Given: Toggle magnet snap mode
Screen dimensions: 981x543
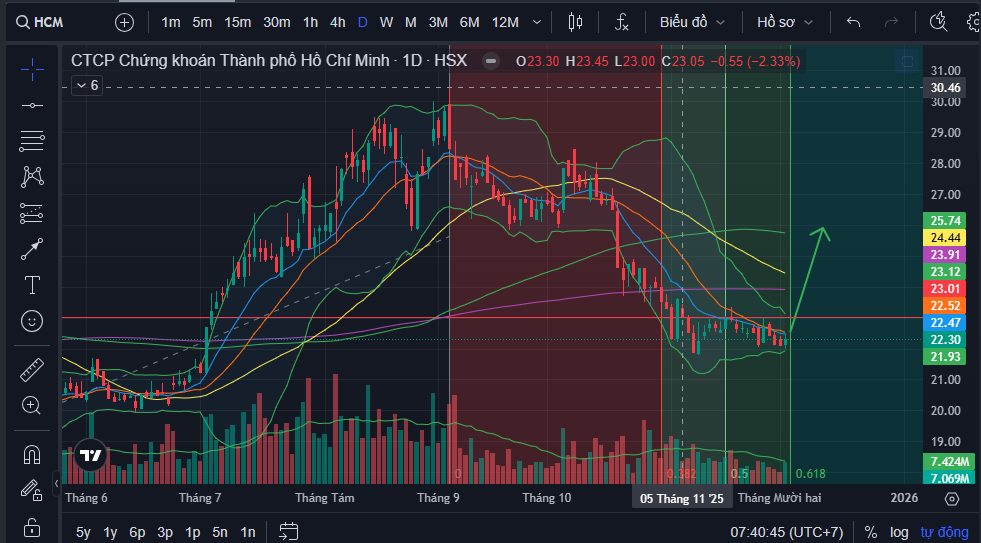Looking at the screenshot, I should (x=32, y=454).
